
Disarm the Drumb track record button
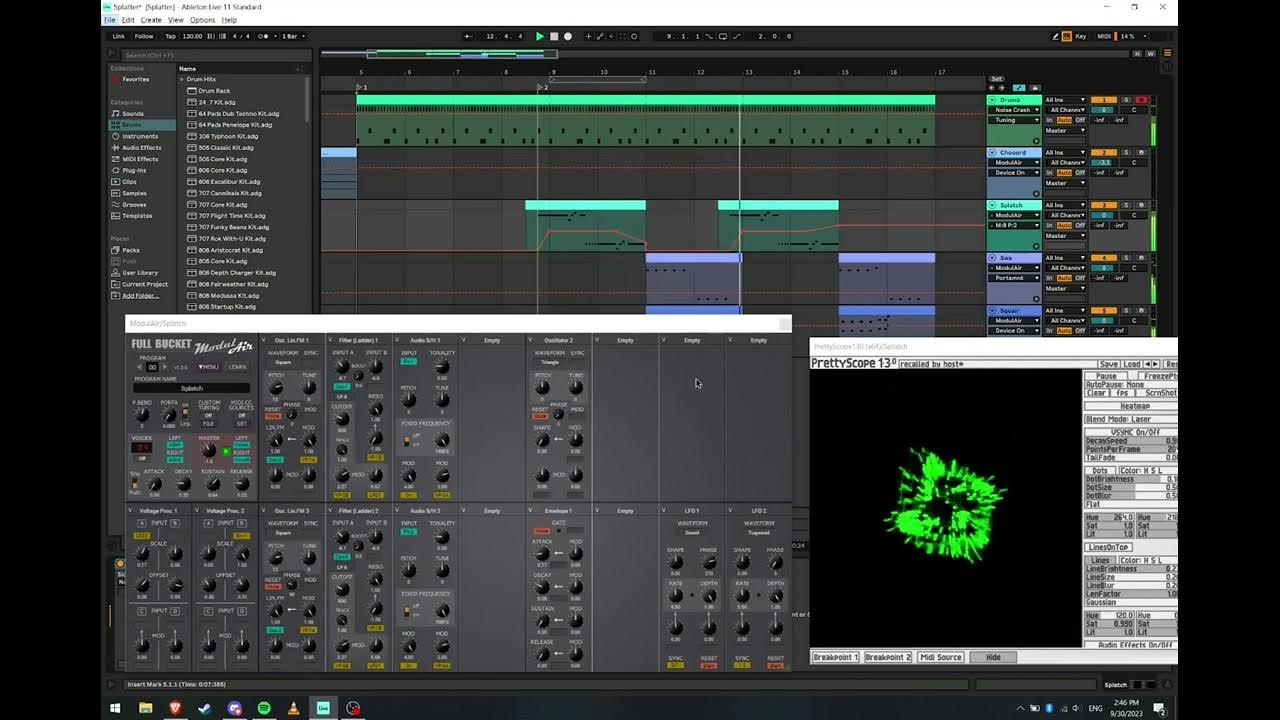1141,100
